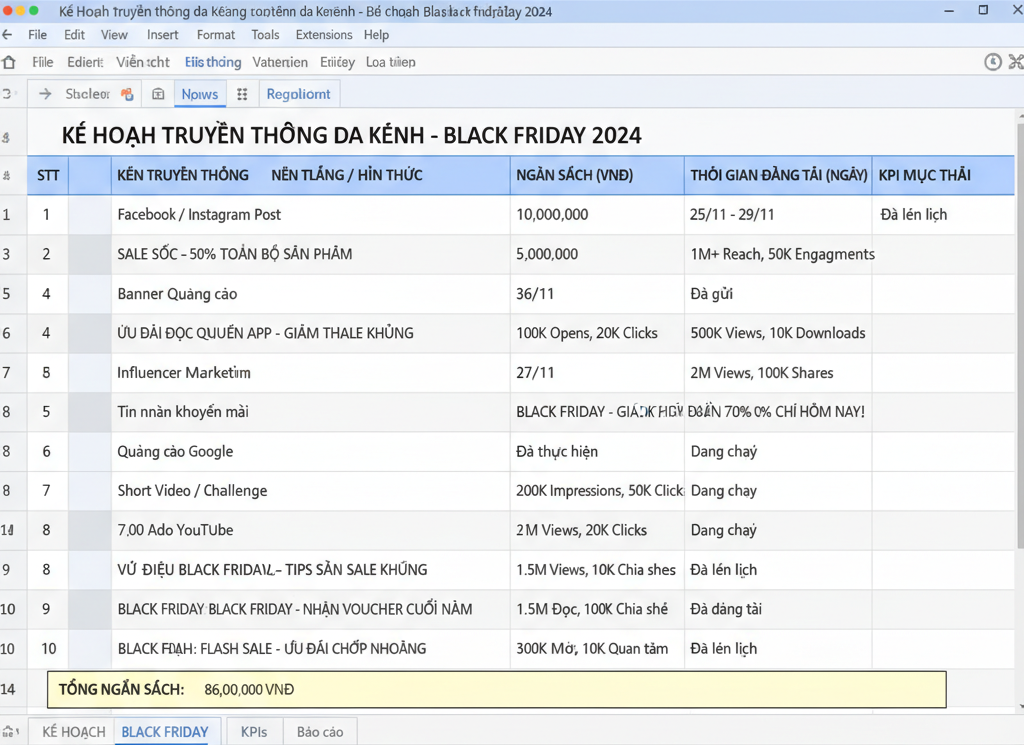
Task: Switch to the KPIs sheet tab
Action: 254,732
